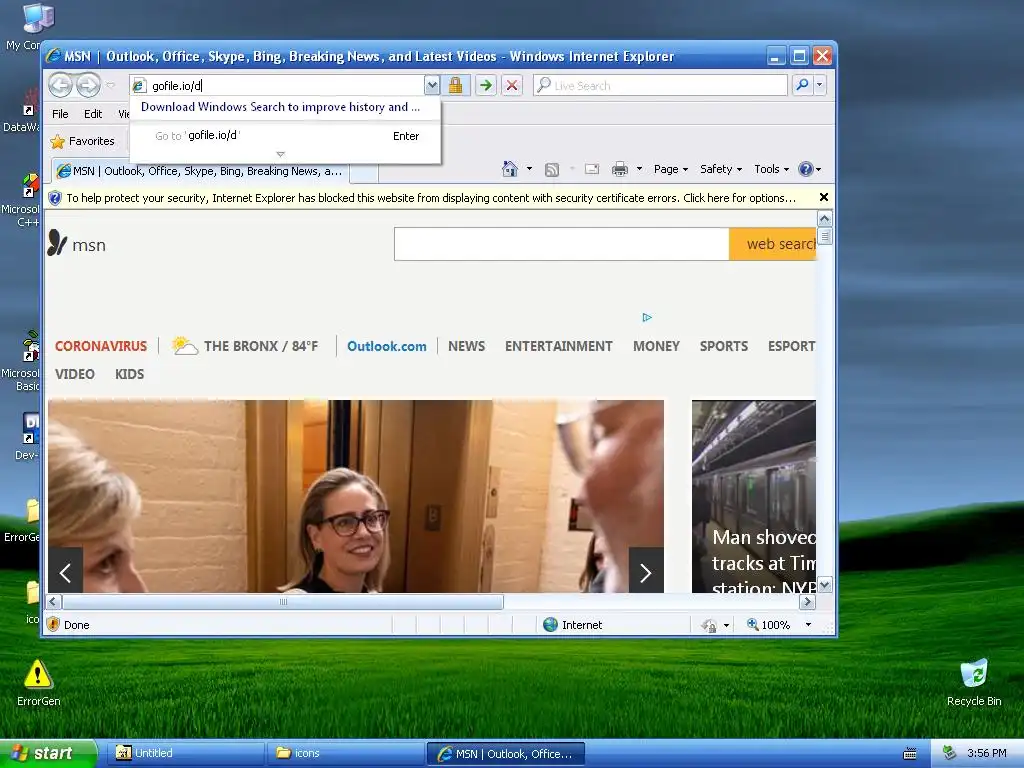Click the Help question mark icon
1024x768 pixels.
click(806, 169)
